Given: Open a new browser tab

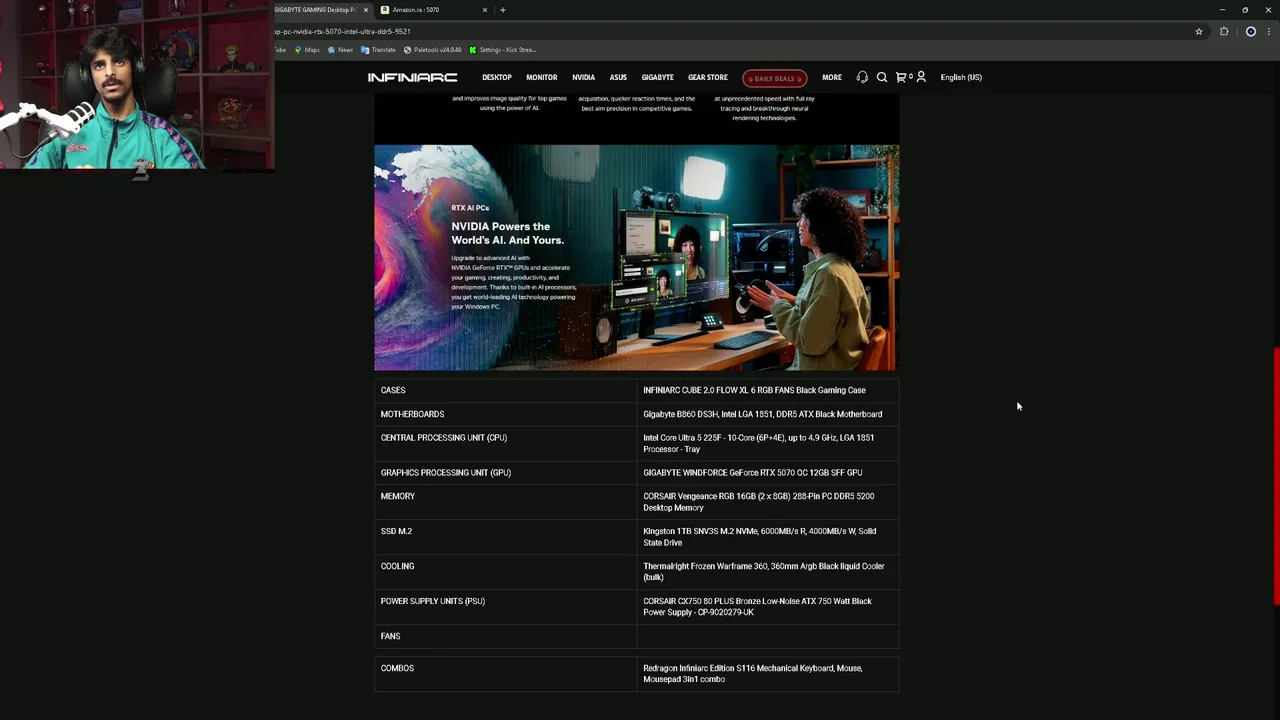Looking at the screenshot, I should 503,10.
